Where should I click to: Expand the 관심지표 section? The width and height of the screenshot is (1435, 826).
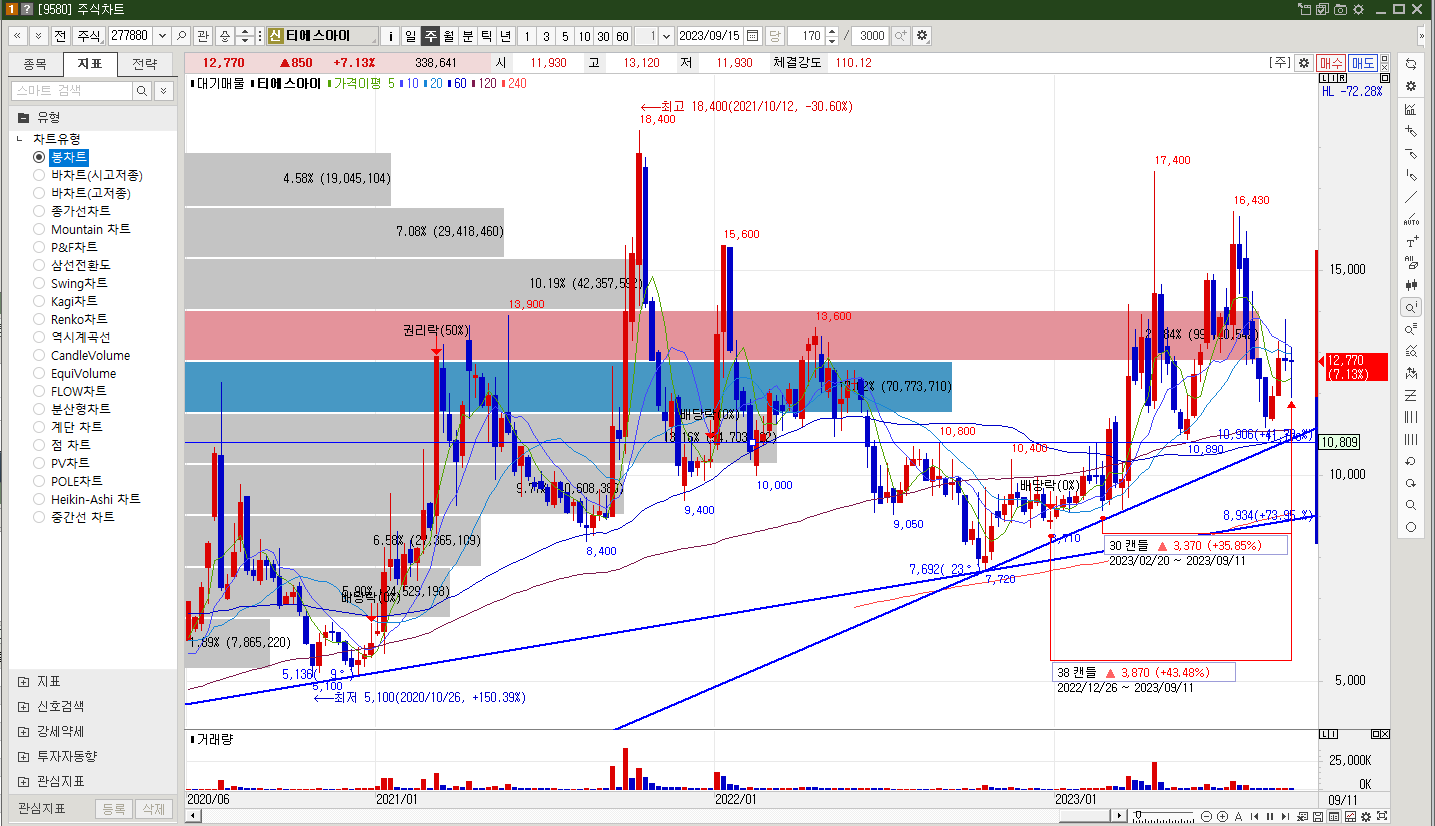(23, 781)
